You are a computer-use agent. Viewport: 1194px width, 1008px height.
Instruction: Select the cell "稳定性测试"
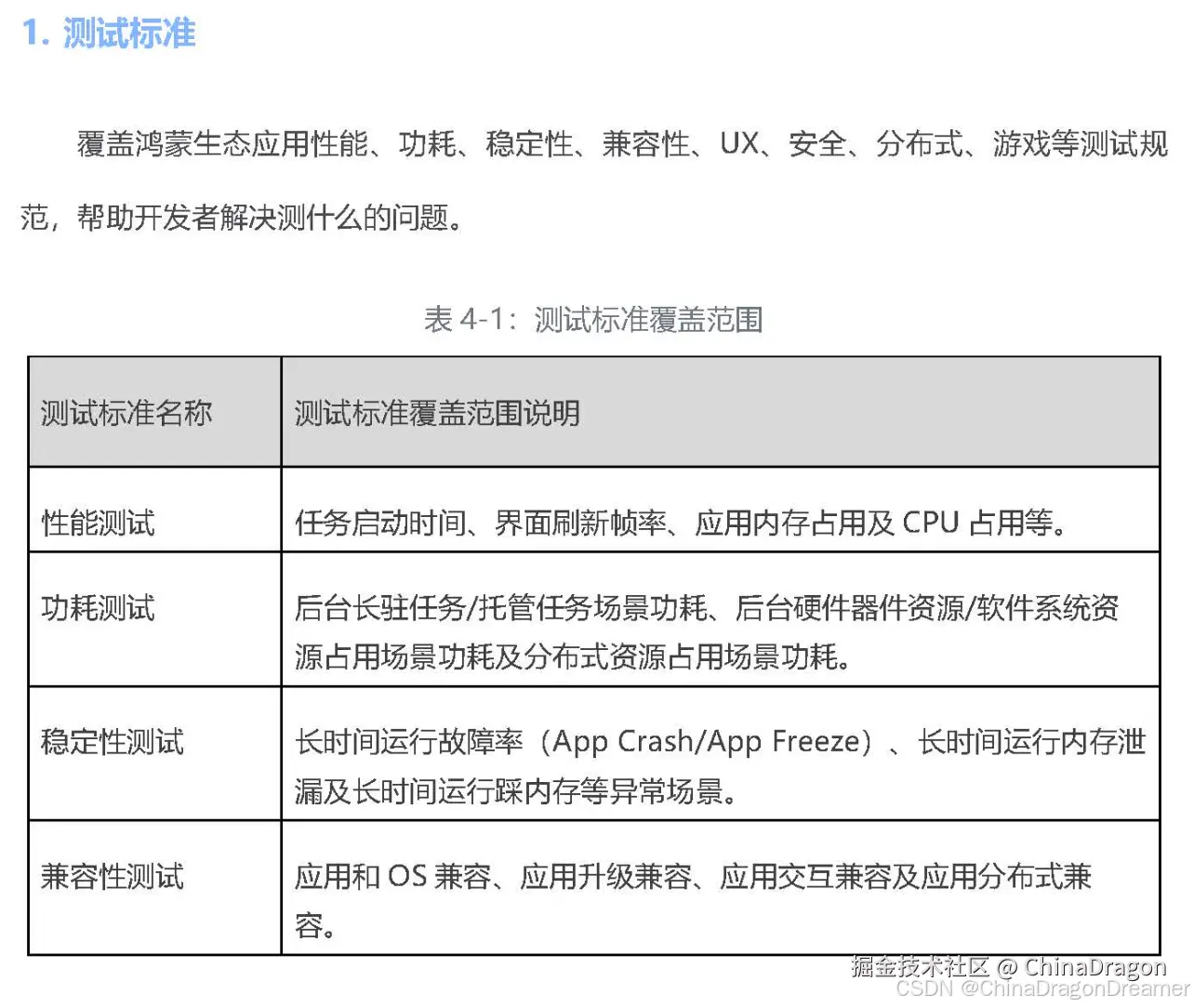[x=155, y=753]
